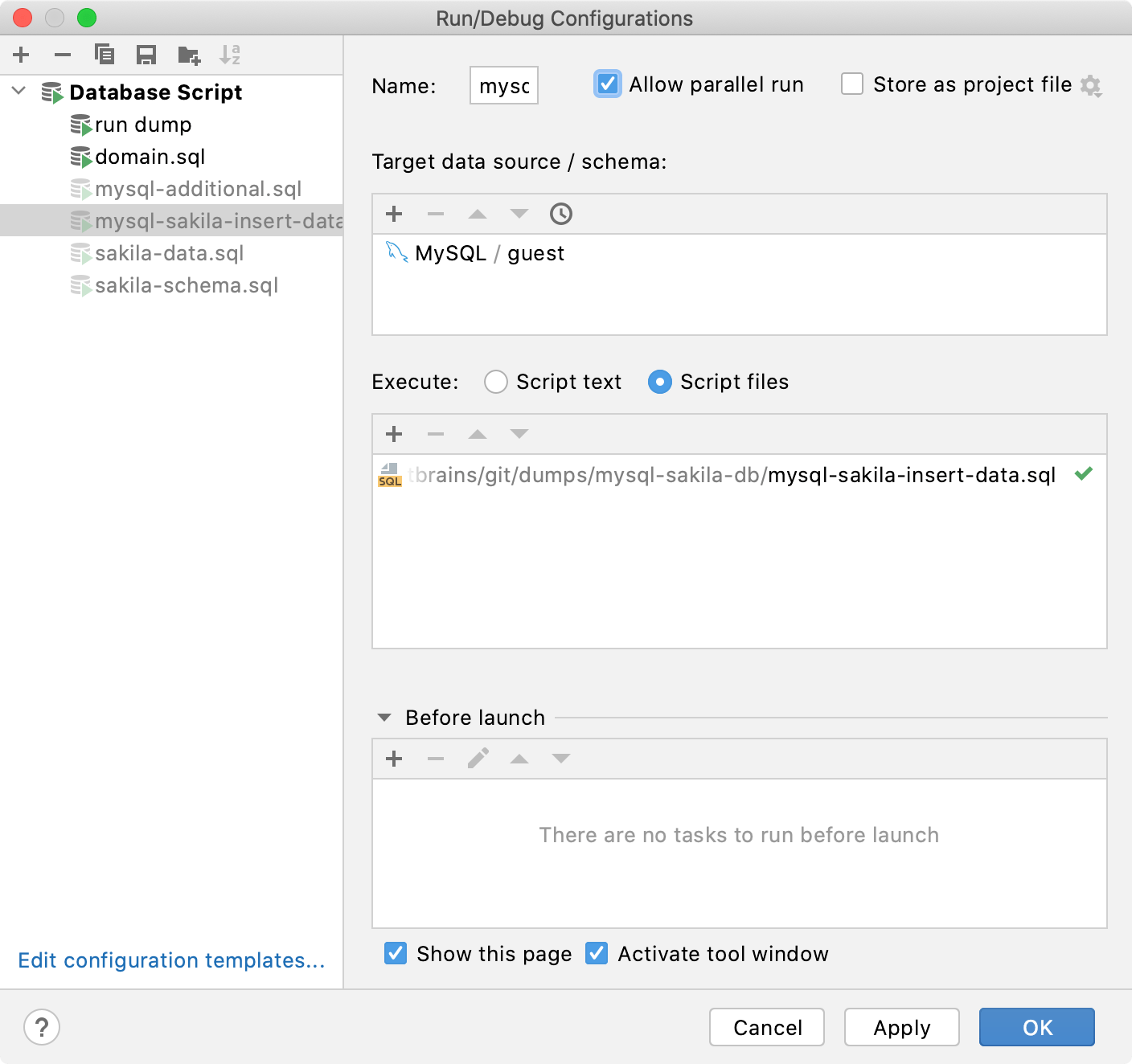Add a new target data source

pyautogui.click(x=394, y=214)
